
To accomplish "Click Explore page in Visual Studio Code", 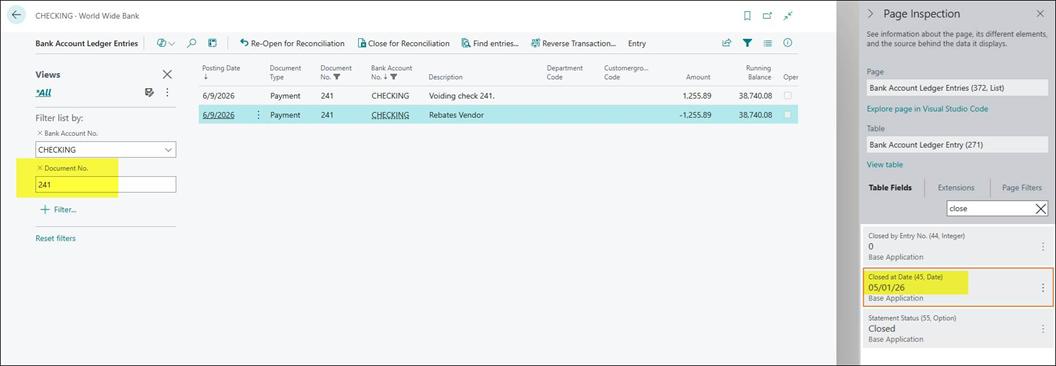I will pyautogui.click(x=927, y=109).
